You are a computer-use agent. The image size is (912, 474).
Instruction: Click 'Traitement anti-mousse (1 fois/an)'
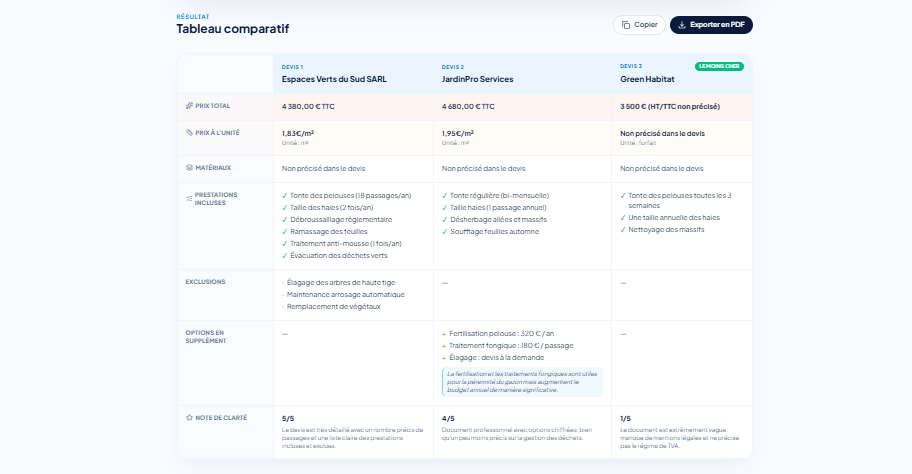pyautogui.click(x=345, y=244)
